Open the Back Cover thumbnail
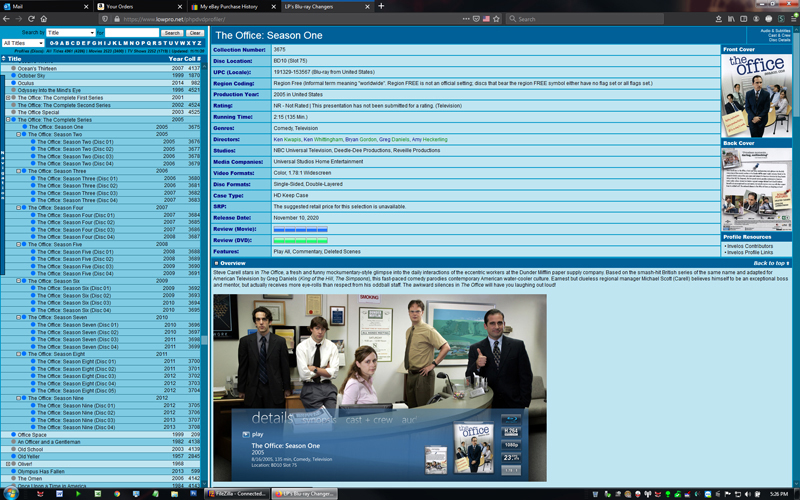The width and height of the screenshot is (800, 500). coord(756,190)
